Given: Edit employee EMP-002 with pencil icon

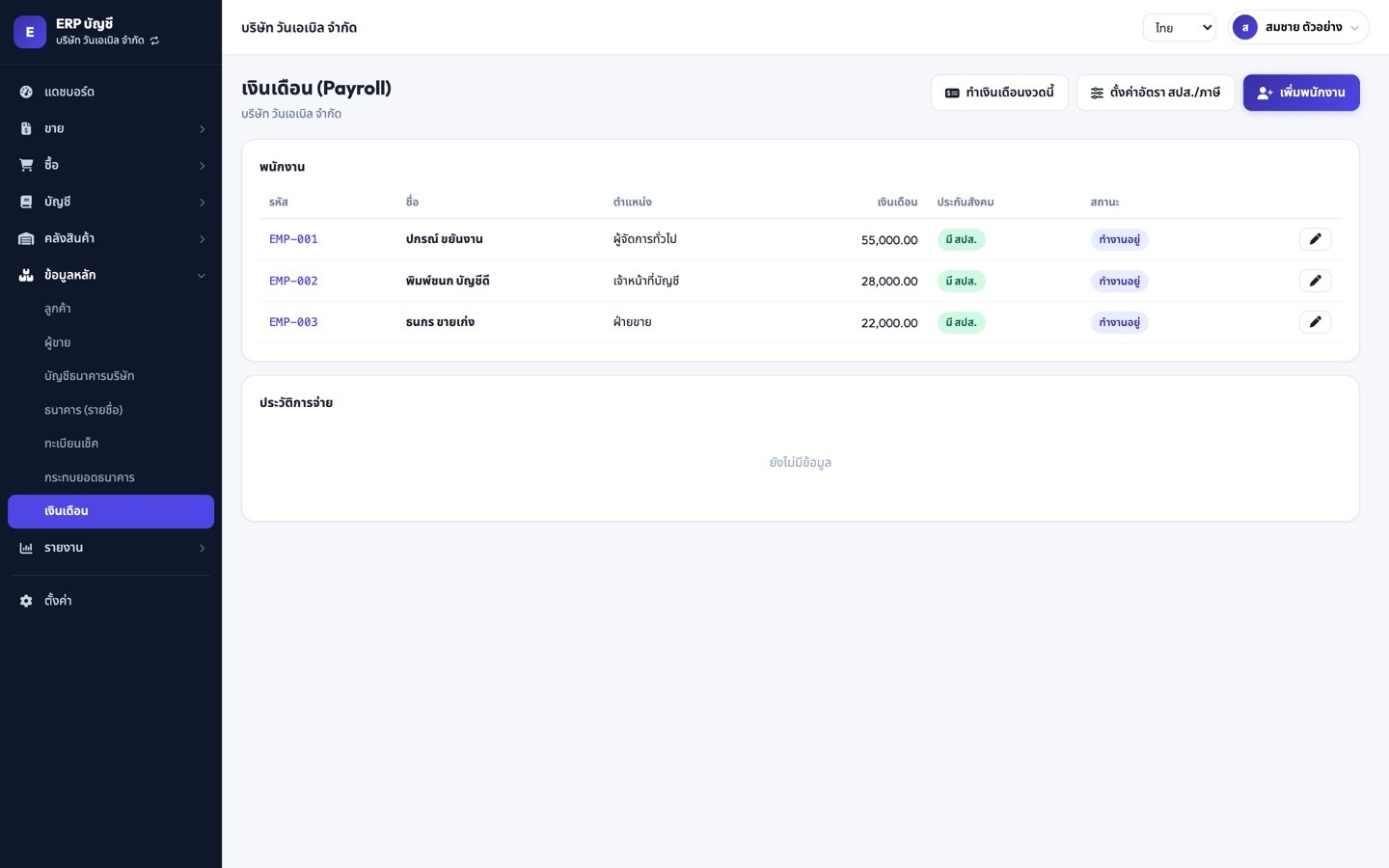Looking at the screenshot, I should pyautogui.click(x=1315, y=281).
